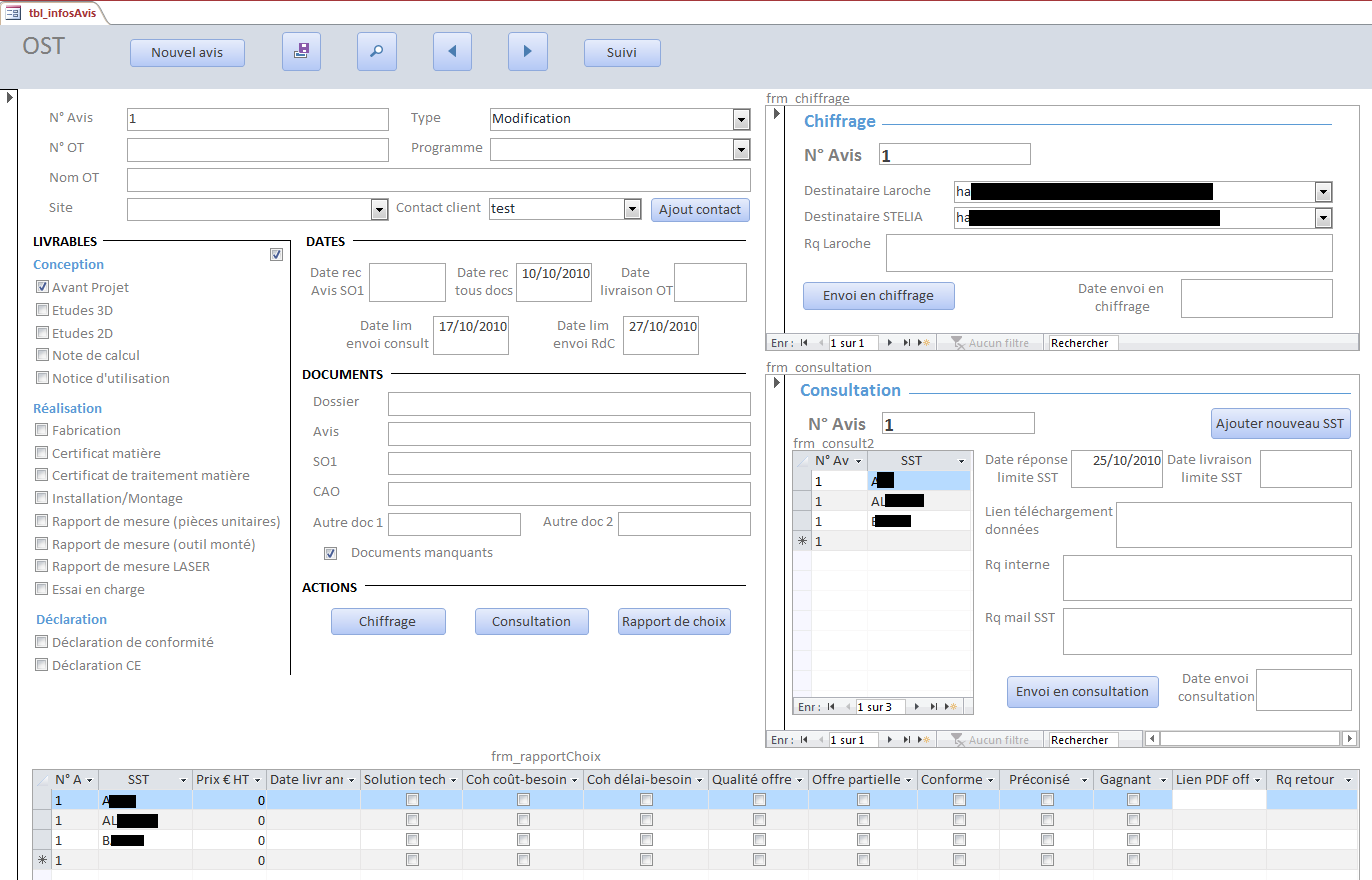Click the horizontal scrollbar in Consultation subform
Image resolution: width=1372 pixels, height=880 pixels.
click(1250, 739)
